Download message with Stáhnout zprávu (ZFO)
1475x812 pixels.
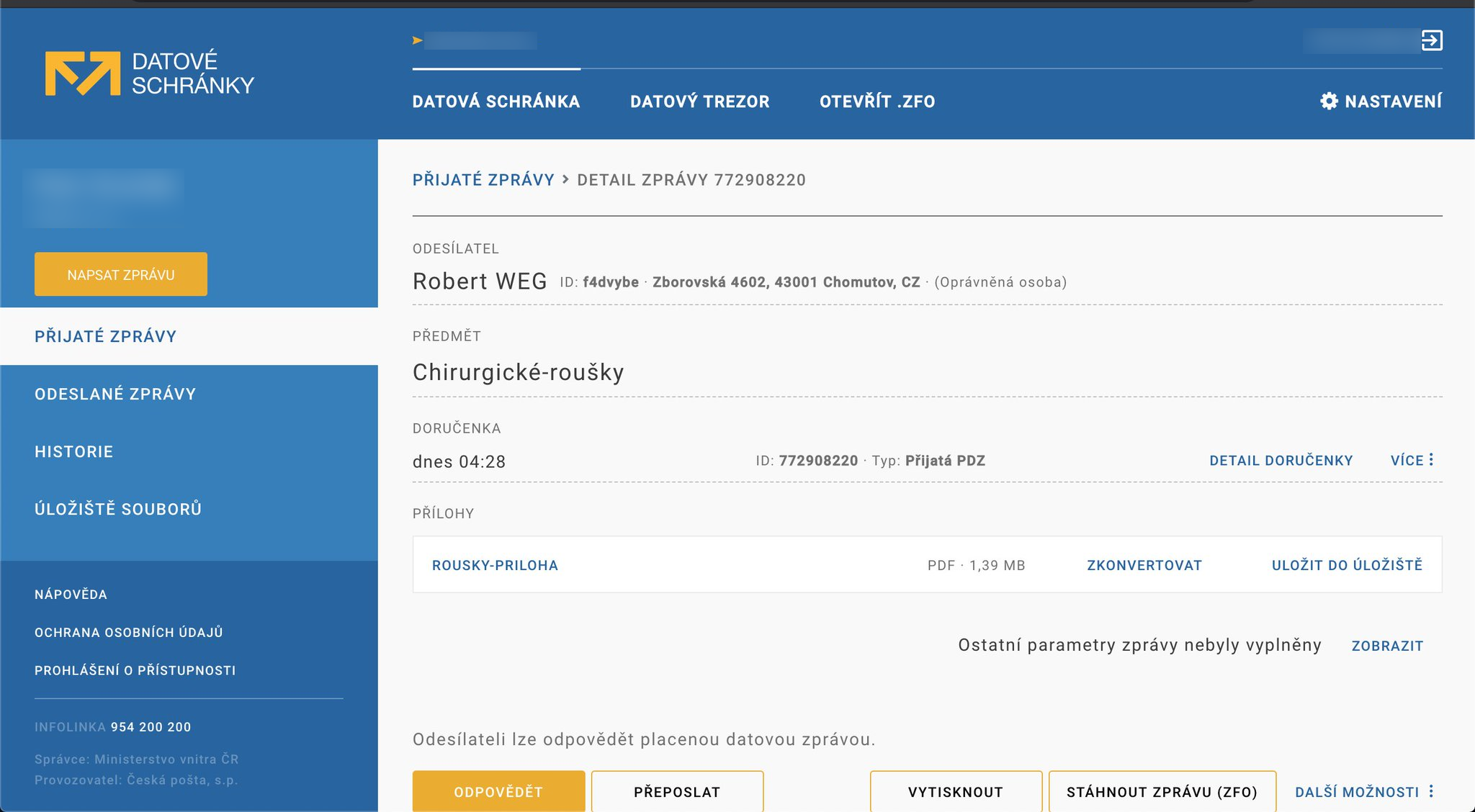1162,792
